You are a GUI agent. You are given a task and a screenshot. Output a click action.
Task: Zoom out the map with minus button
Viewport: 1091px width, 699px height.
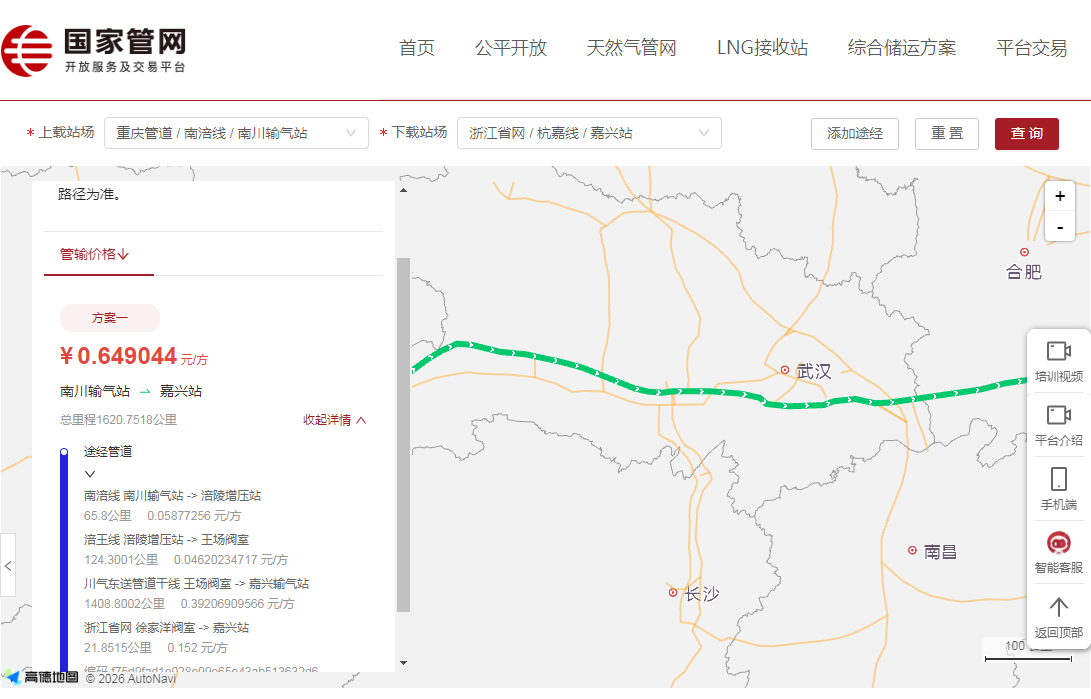click(x=1059, y=227)
